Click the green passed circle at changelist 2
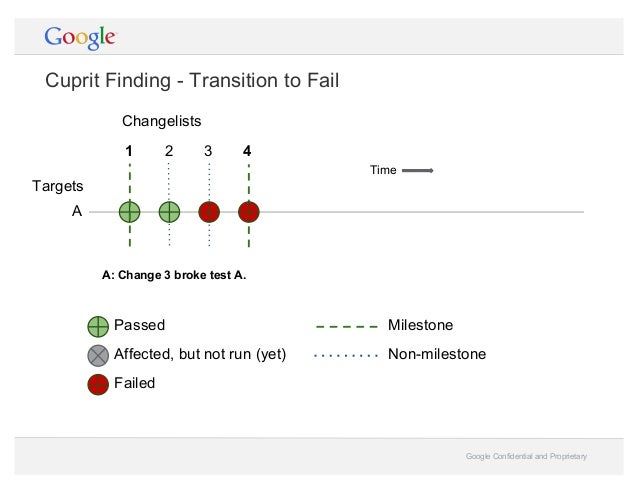Screen dimensions: 638x493 [169, 212]
